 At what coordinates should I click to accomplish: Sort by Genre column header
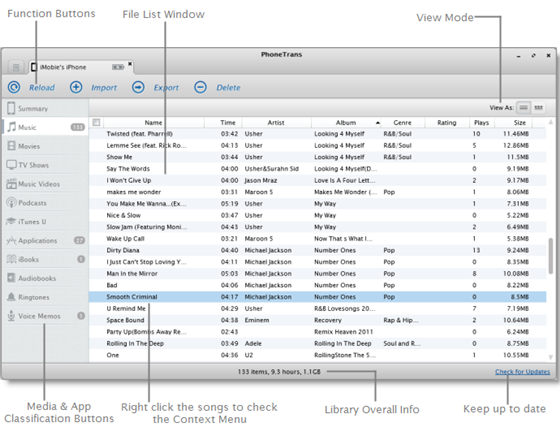pos(402,122)
